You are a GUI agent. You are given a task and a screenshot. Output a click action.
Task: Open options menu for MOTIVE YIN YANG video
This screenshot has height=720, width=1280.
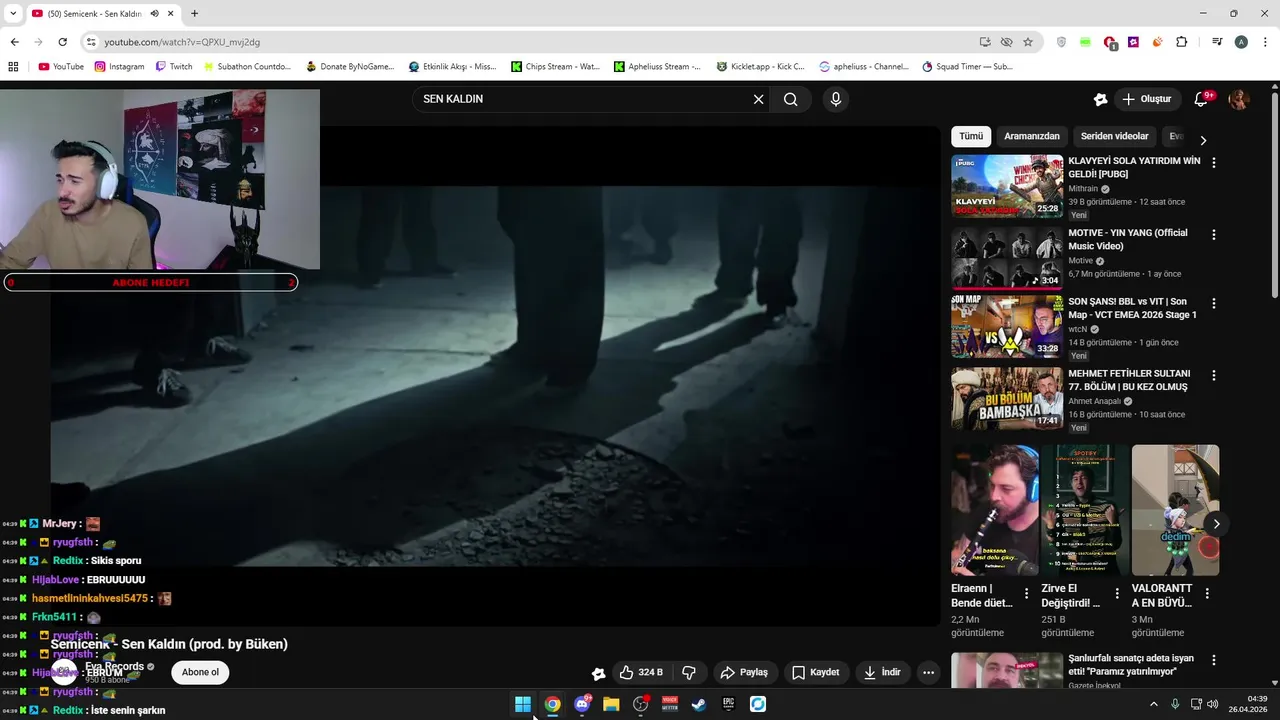(x=1214, y=235)
